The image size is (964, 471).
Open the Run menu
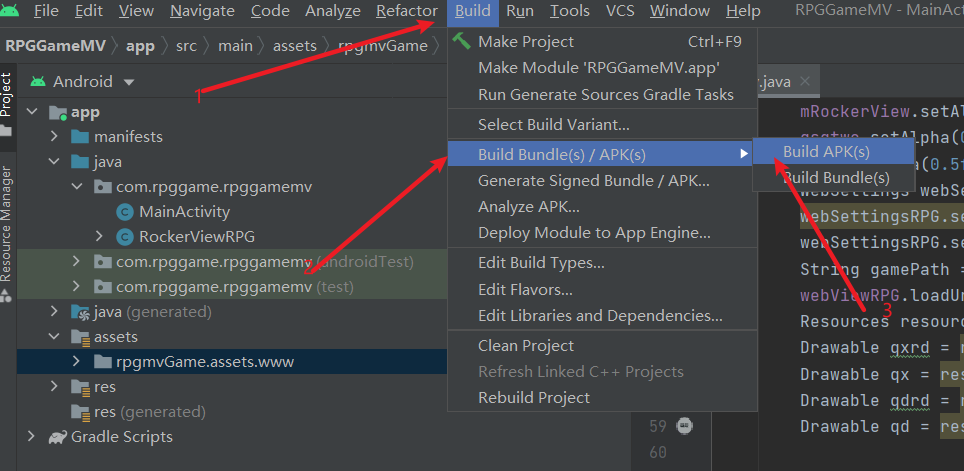pos(520,11)
